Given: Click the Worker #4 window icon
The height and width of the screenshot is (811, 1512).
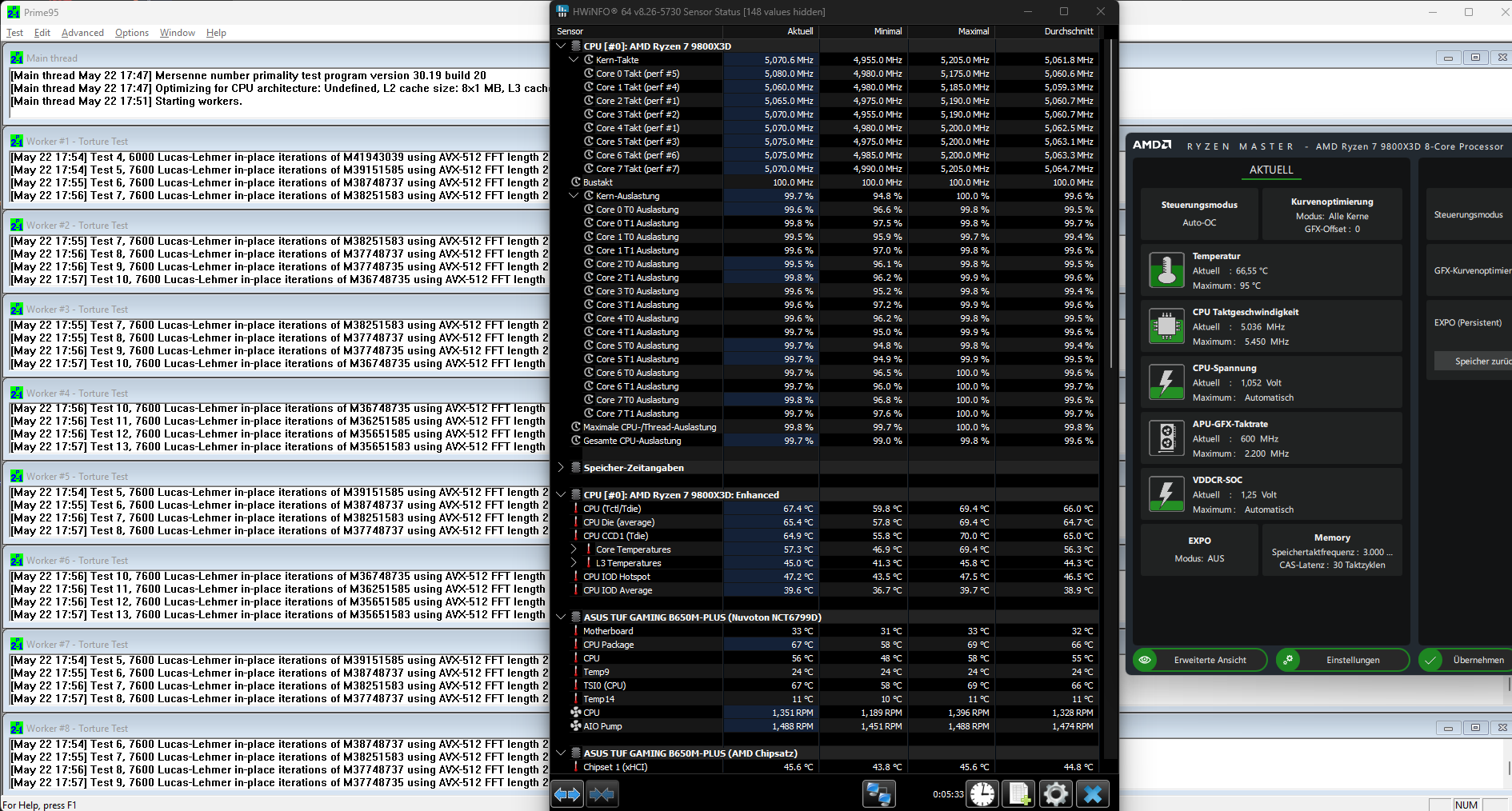Looking at the screenshot, I should tap(17, 393).
